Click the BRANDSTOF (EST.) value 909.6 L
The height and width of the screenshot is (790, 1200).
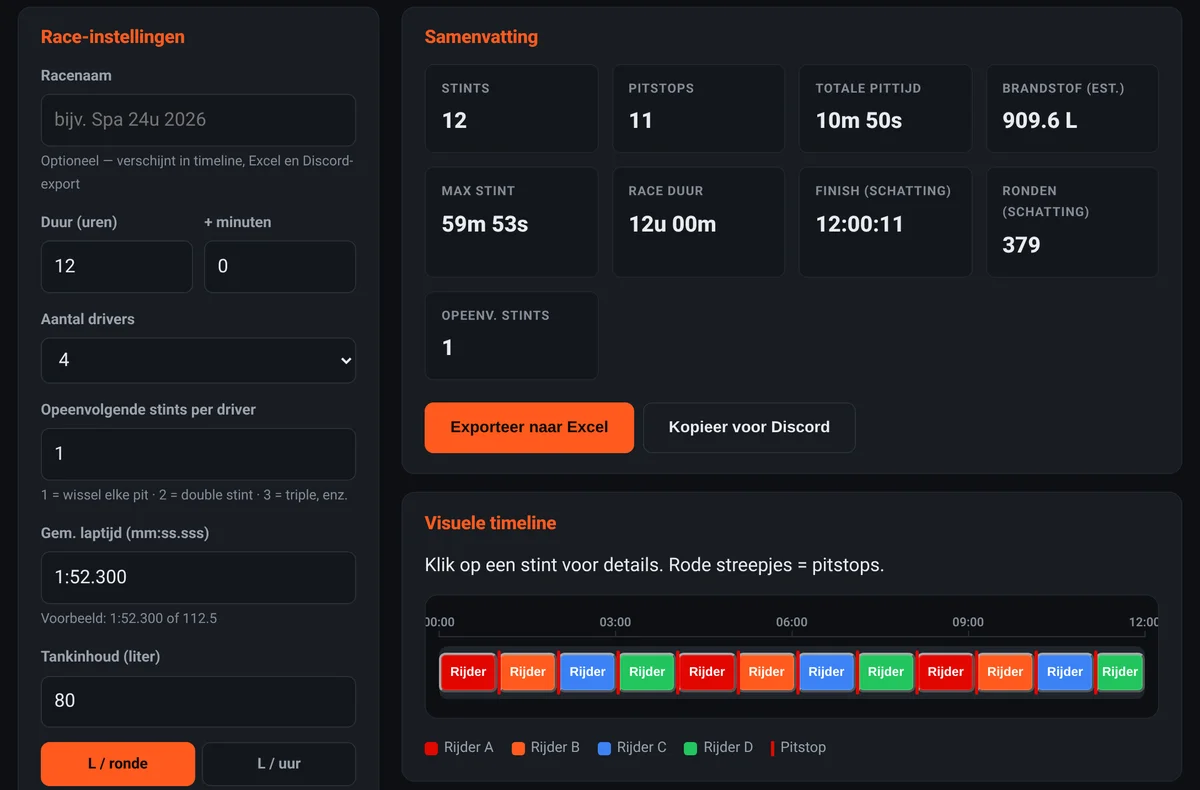(x=1040, y=121)
